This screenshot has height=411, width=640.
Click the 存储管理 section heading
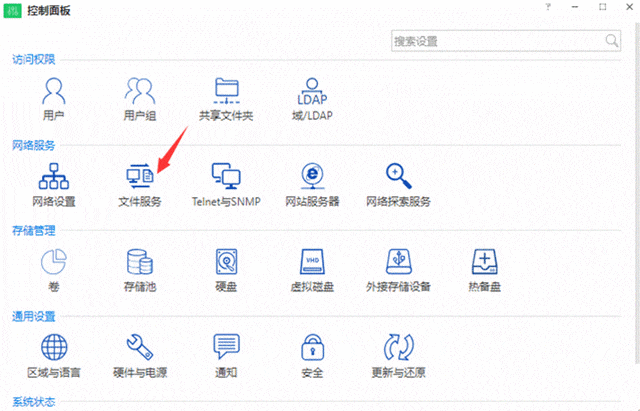tap(33, 231)
